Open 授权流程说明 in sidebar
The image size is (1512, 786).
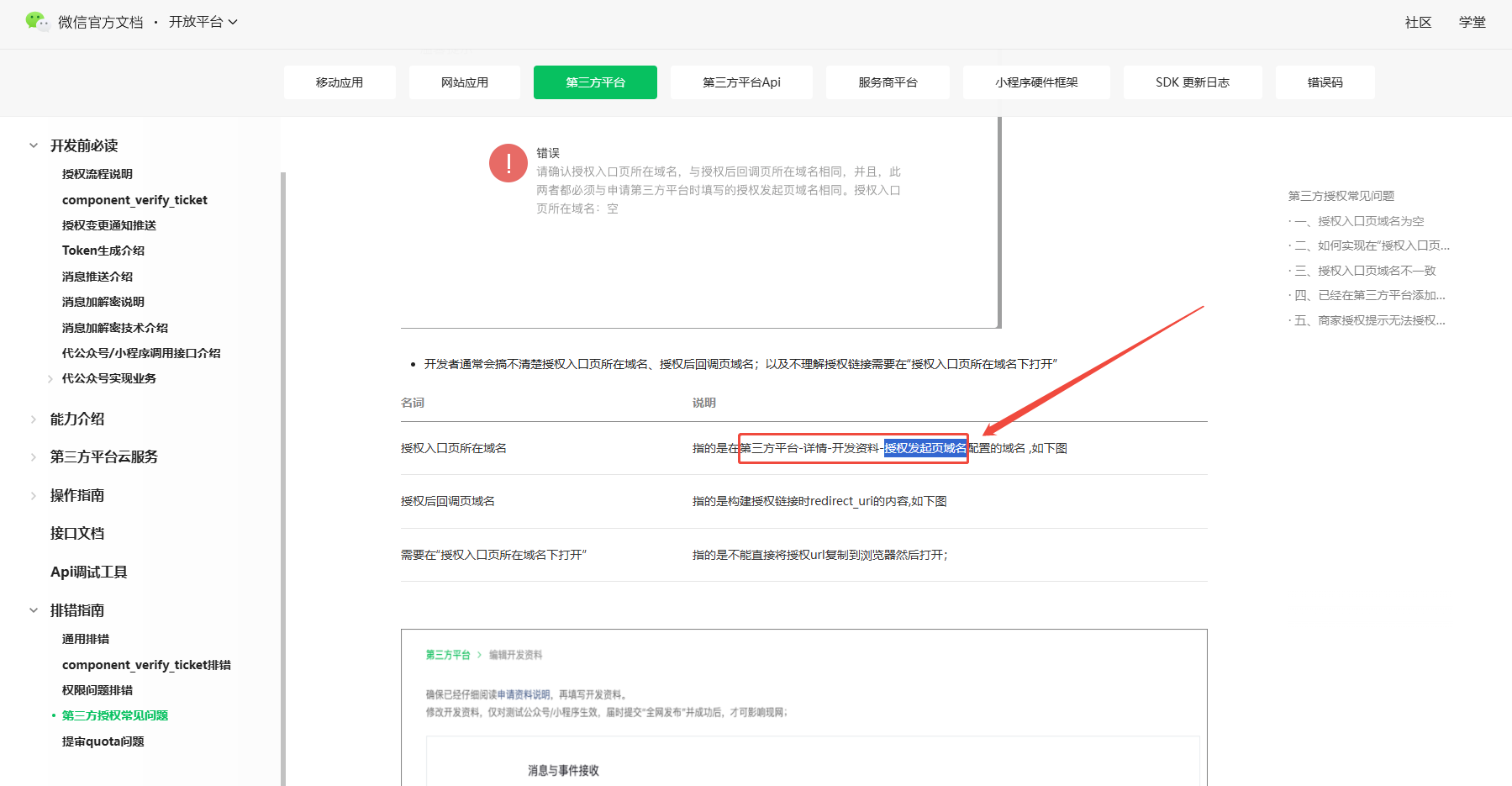(x=97, y=174)
